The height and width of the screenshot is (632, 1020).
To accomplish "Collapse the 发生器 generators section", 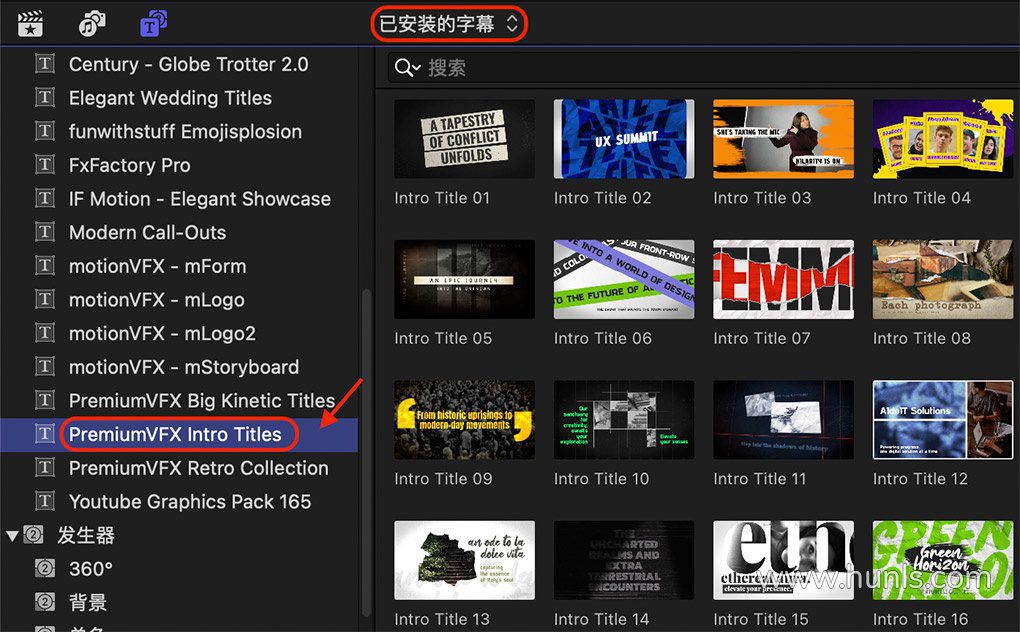I will (12, 536).
